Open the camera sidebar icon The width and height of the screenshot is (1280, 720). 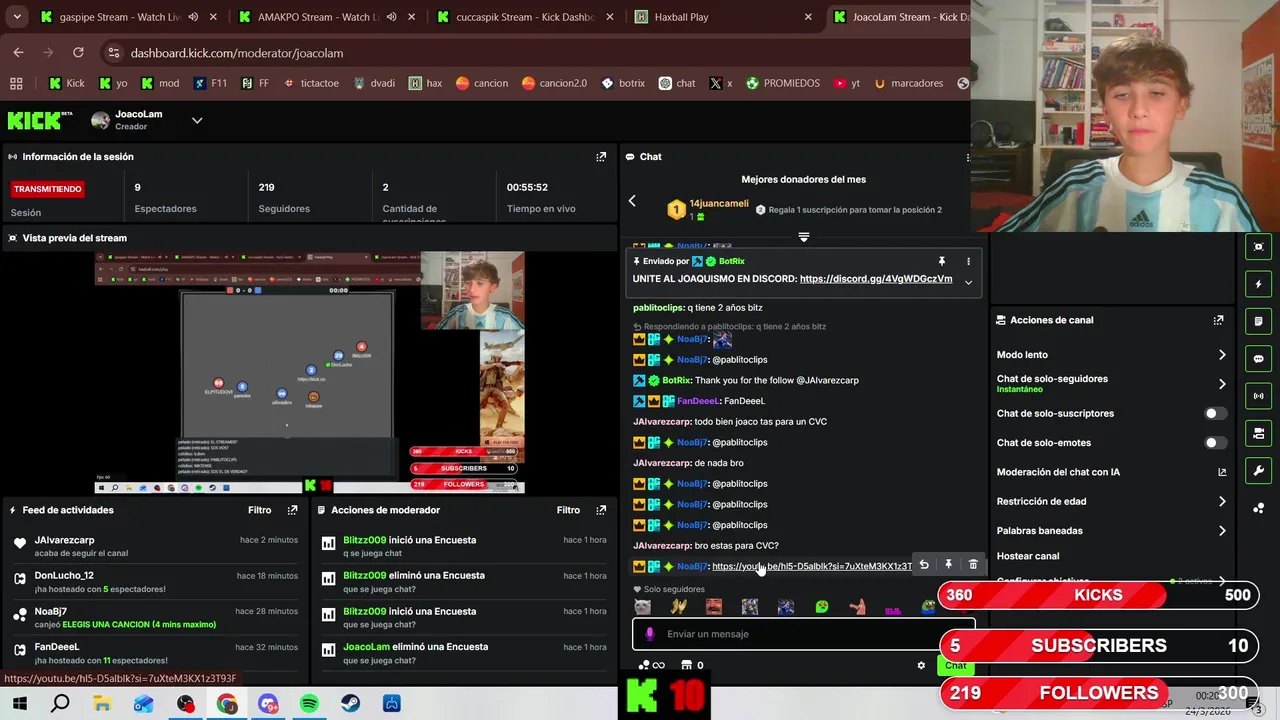tap(1258, 433)
